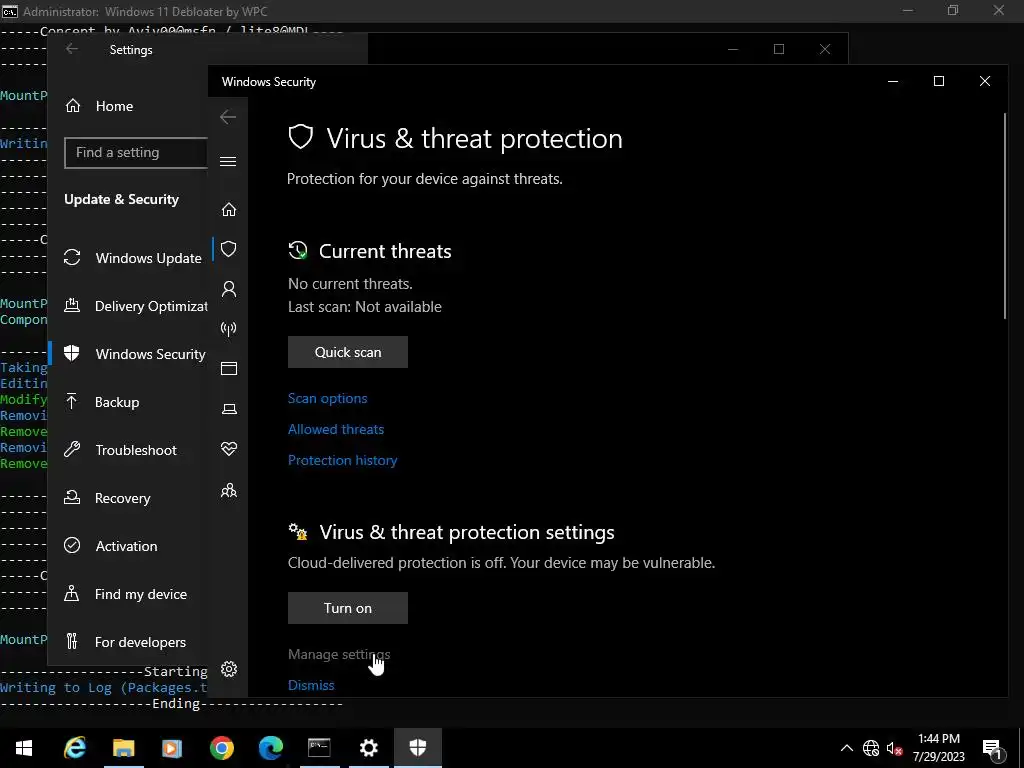The width and height of the screenshot is (1024, 768).
Task: Open Account protection person icon
Action: click(229, 289)
